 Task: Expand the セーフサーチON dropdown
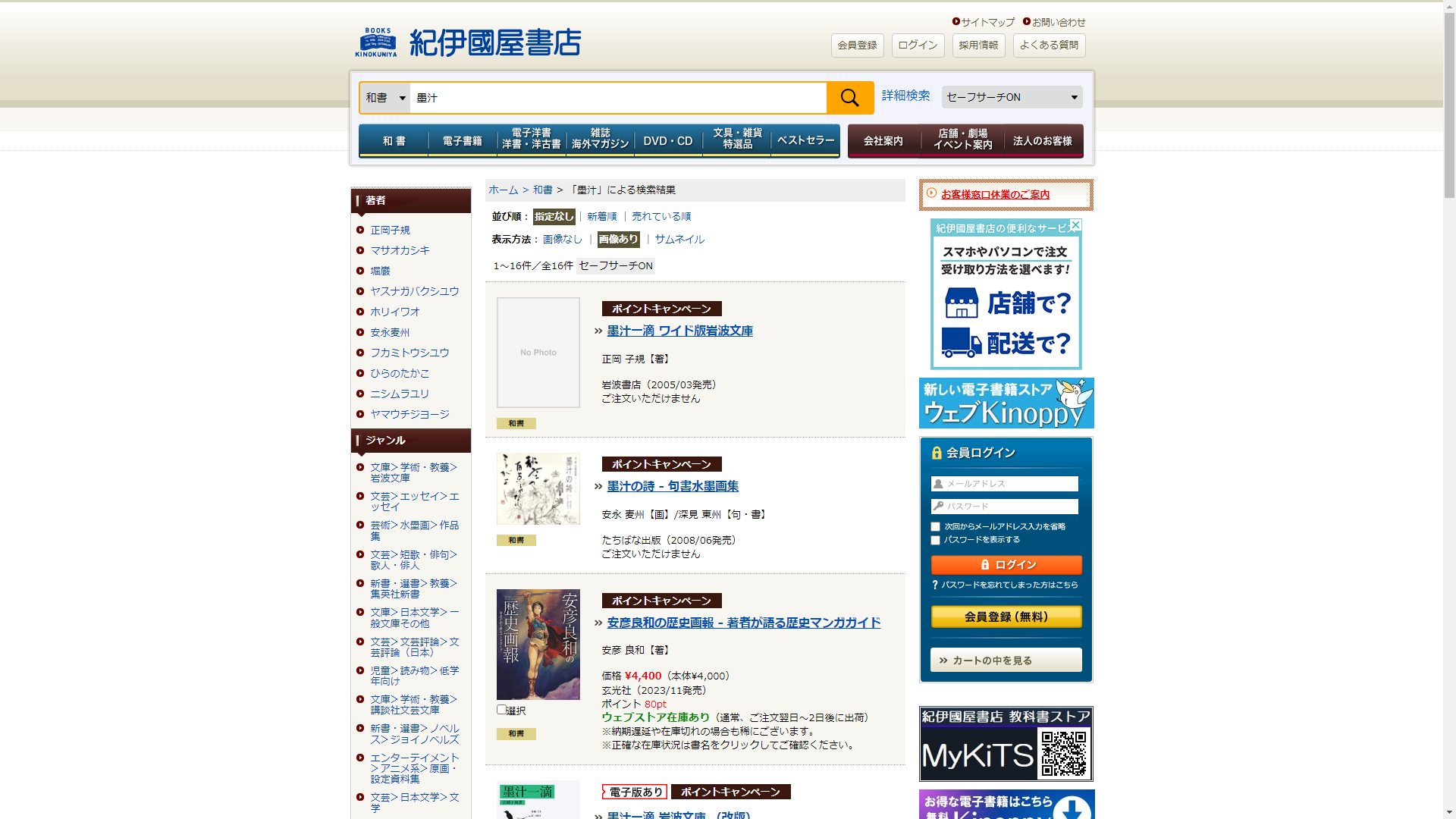coord(1012,97)
